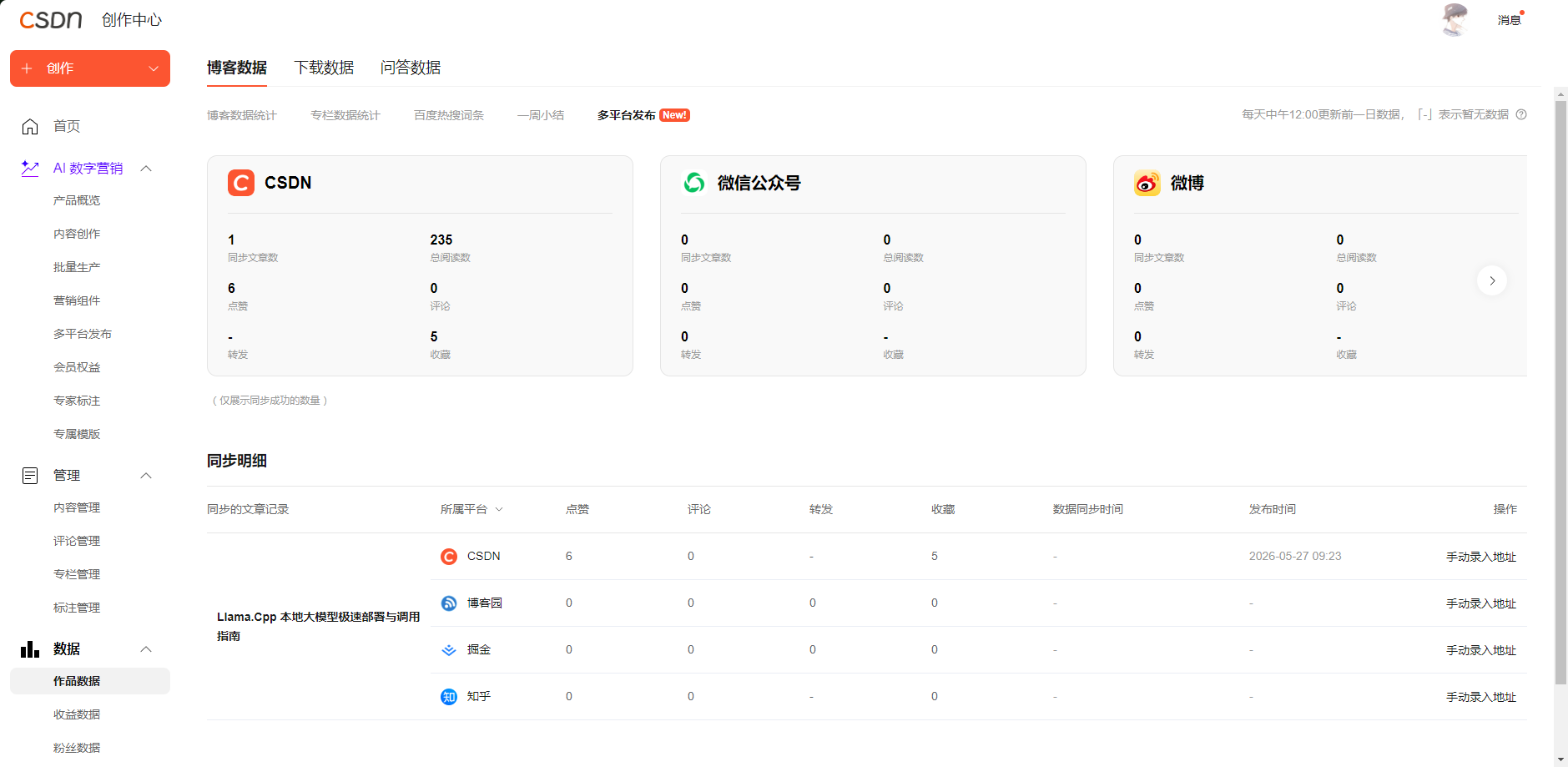Switch to 问答数据 tab
Viewport: 1568px width, 767px height.
click(411, 68)
